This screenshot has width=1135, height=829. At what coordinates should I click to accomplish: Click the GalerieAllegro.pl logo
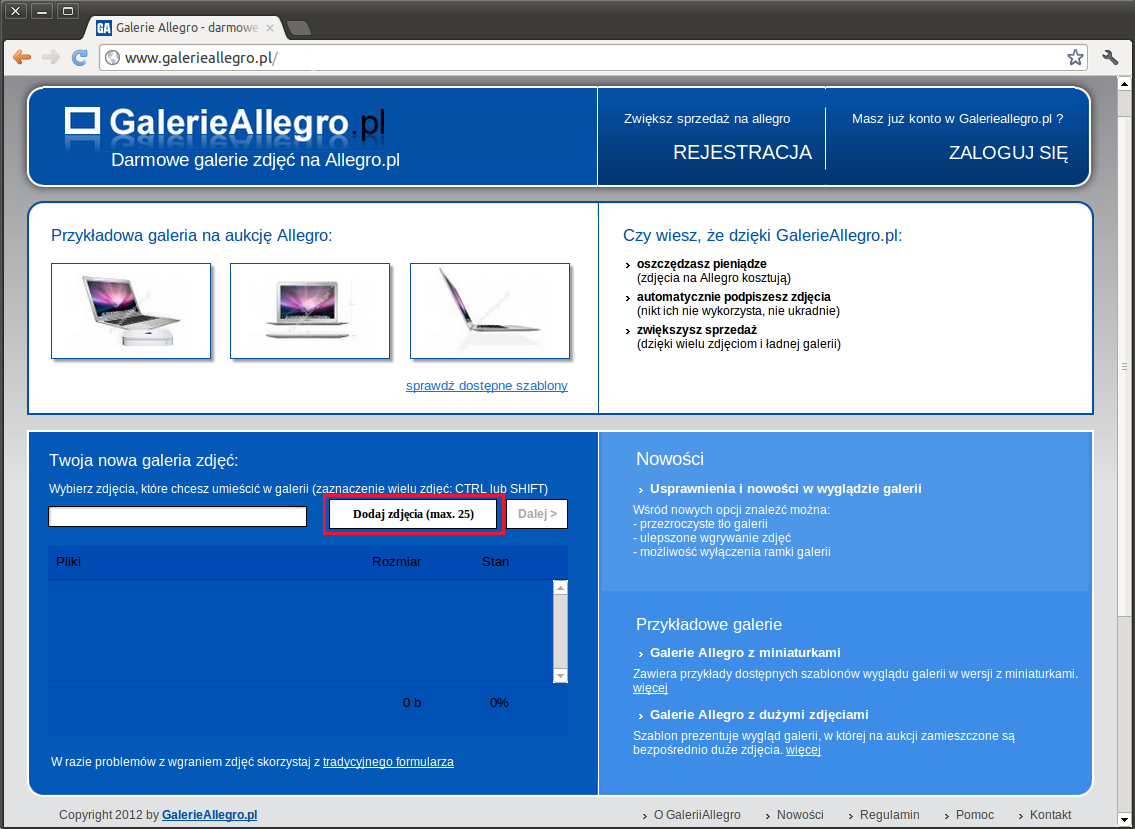pos(225,125)
